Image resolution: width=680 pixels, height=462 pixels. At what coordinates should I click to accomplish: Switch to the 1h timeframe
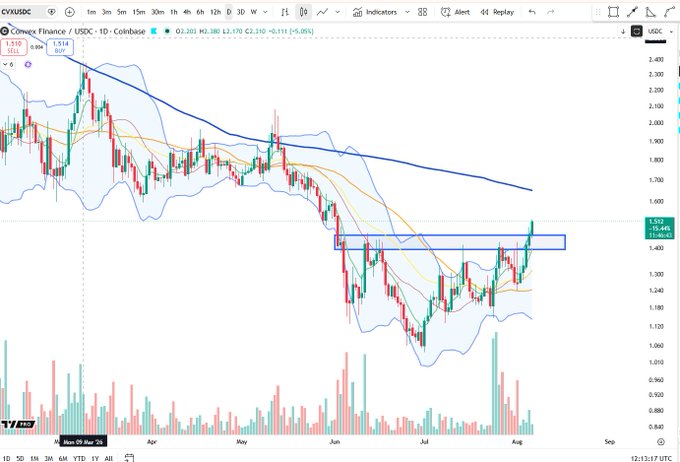click(174, 12)
